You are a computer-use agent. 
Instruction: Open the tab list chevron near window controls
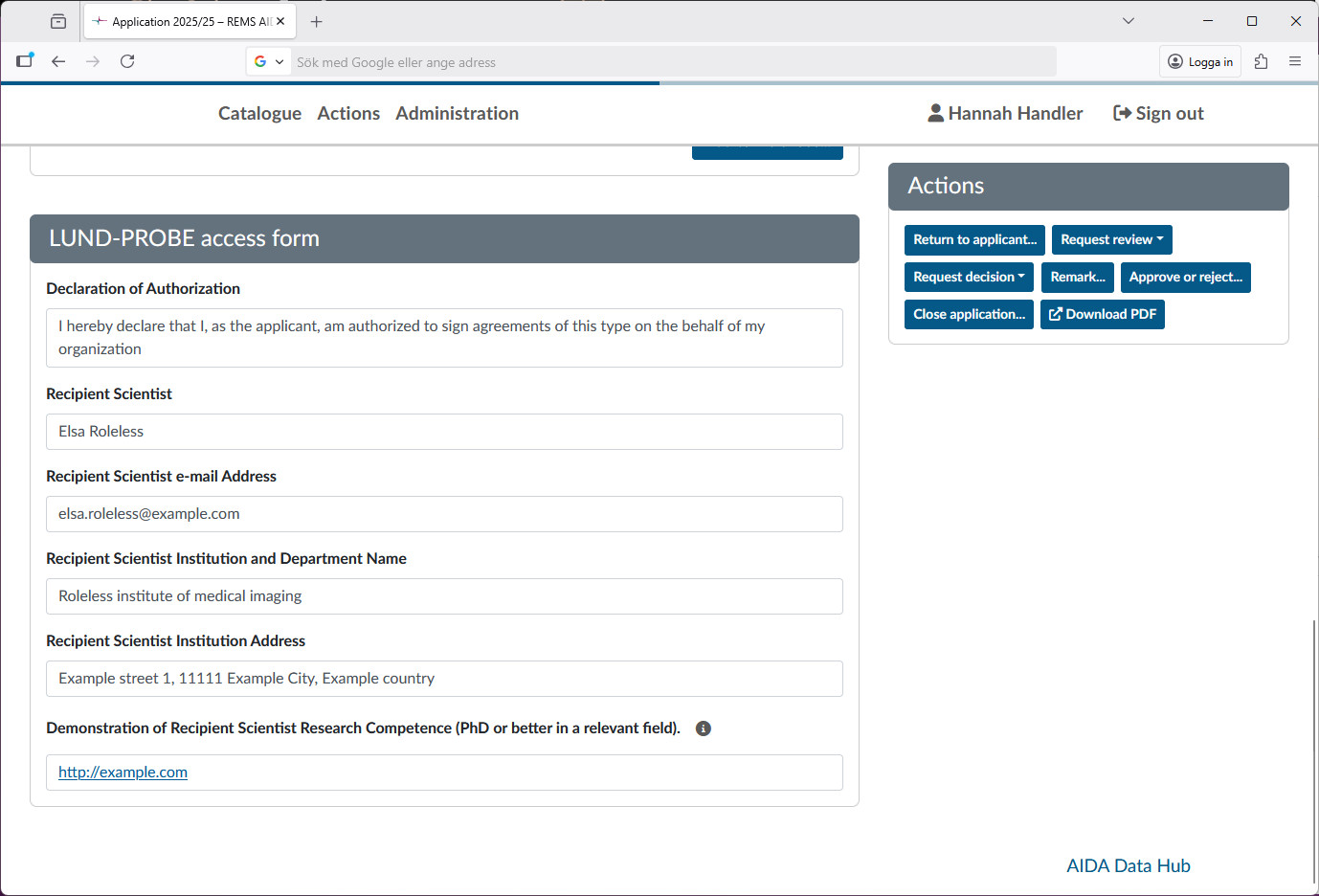click(1128, 20)
